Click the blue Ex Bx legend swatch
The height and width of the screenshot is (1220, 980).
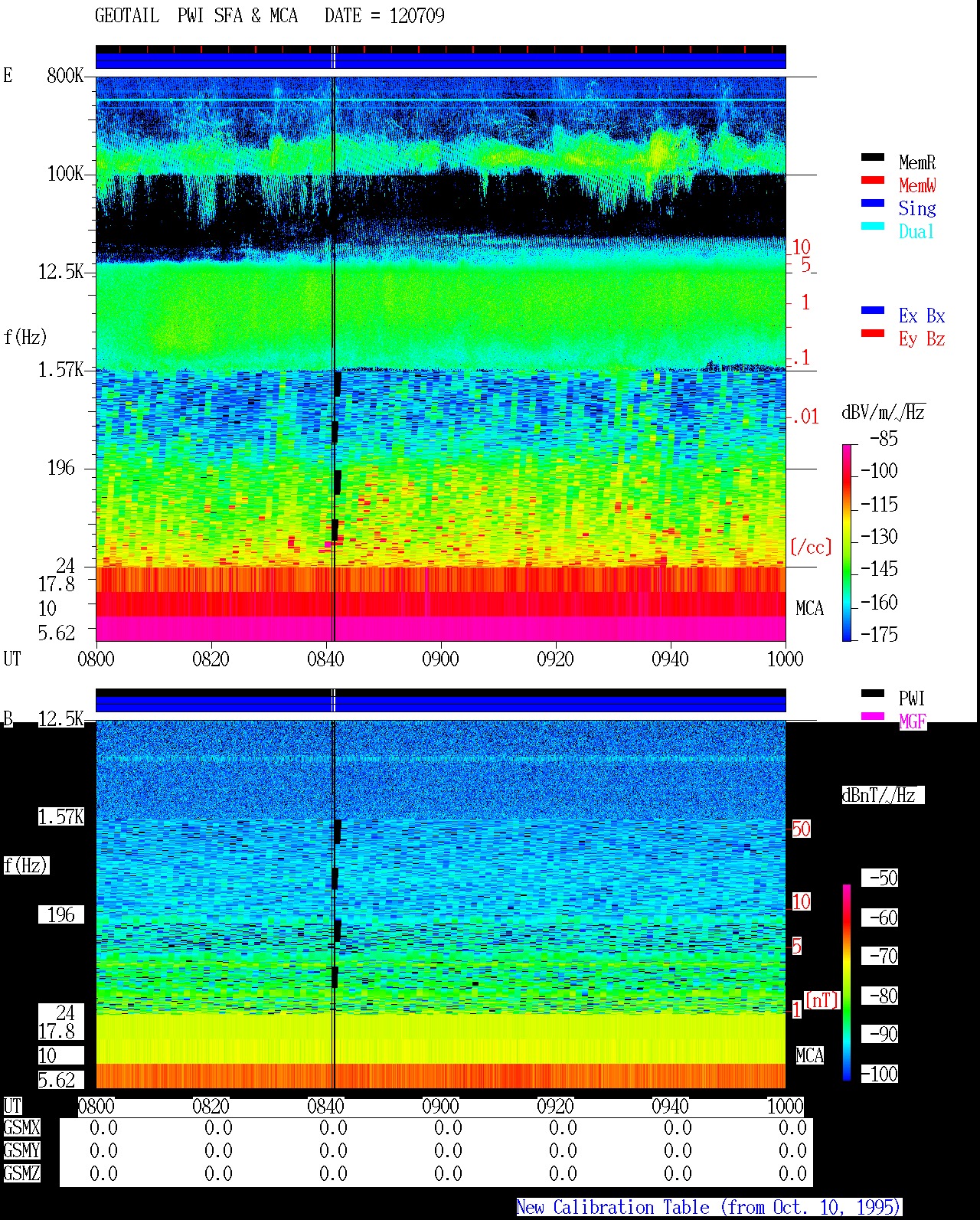(x=872, y=311)
